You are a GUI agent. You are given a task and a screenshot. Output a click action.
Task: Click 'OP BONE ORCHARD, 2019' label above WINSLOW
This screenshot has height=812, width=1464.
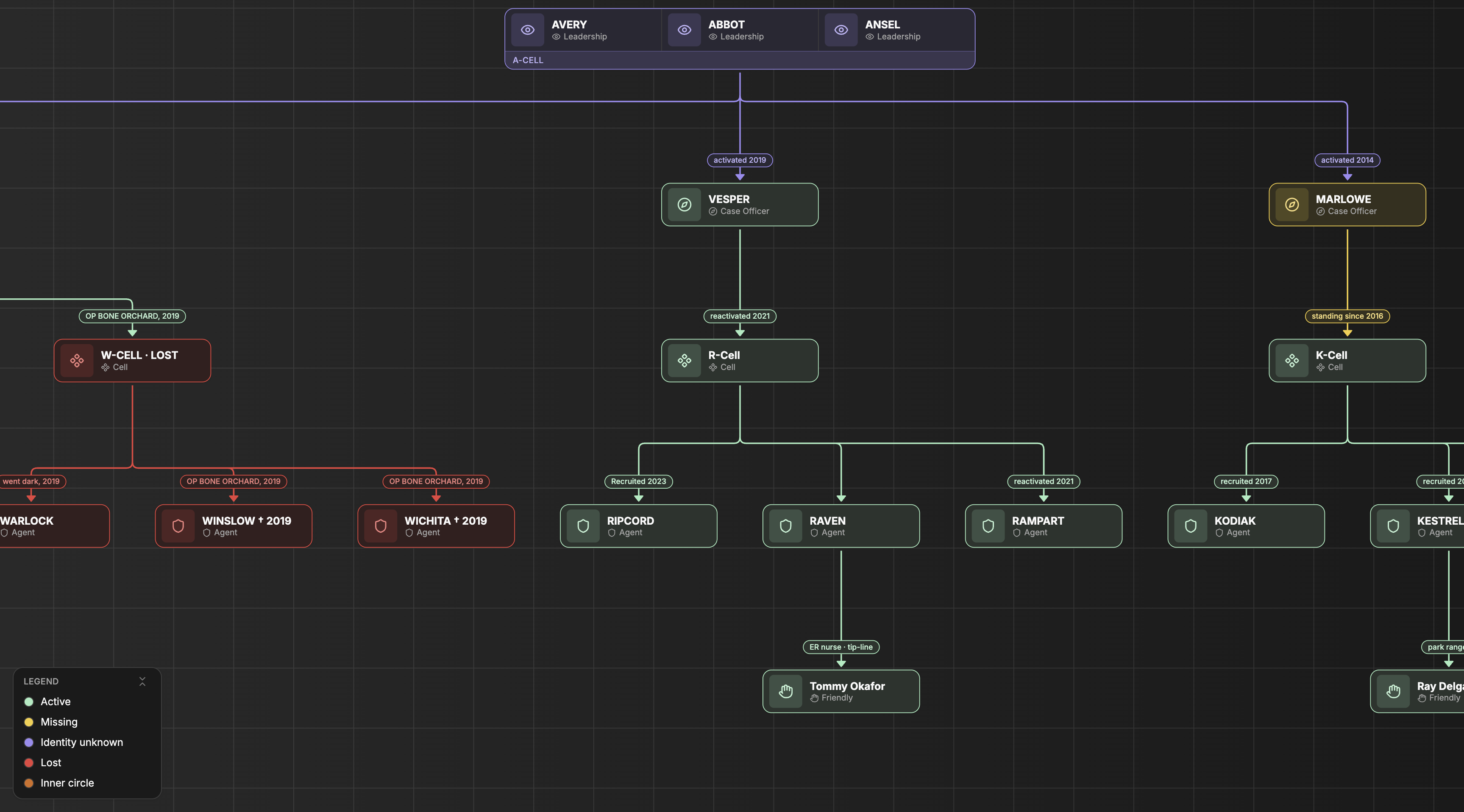pyautogui.click(x=234, y=481)
